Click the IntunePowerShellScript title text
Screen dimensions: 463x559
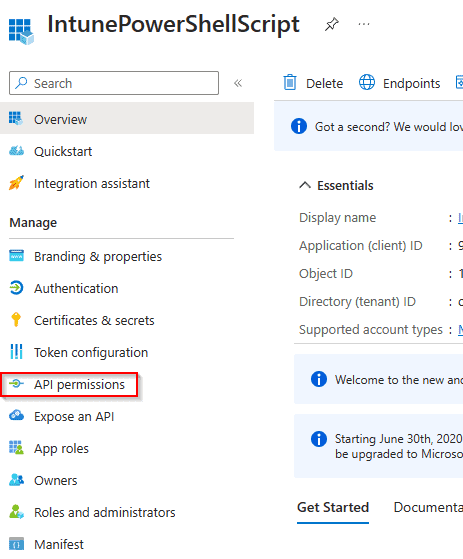pos(174,24)
